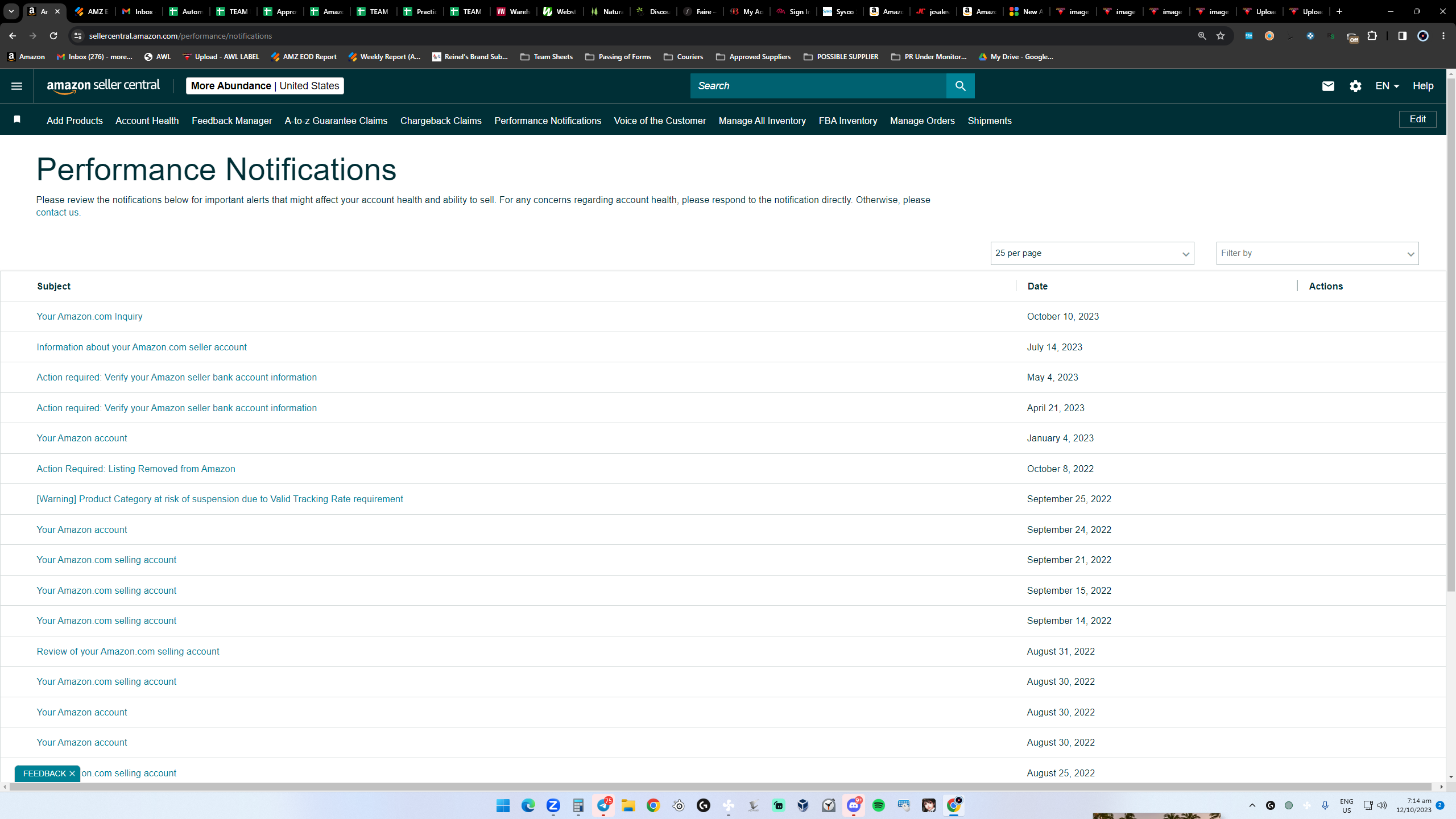The image size is (1456, 819).
Task: Open a new browser tab with the plus icon
Action: click(x=1339, y=11)
